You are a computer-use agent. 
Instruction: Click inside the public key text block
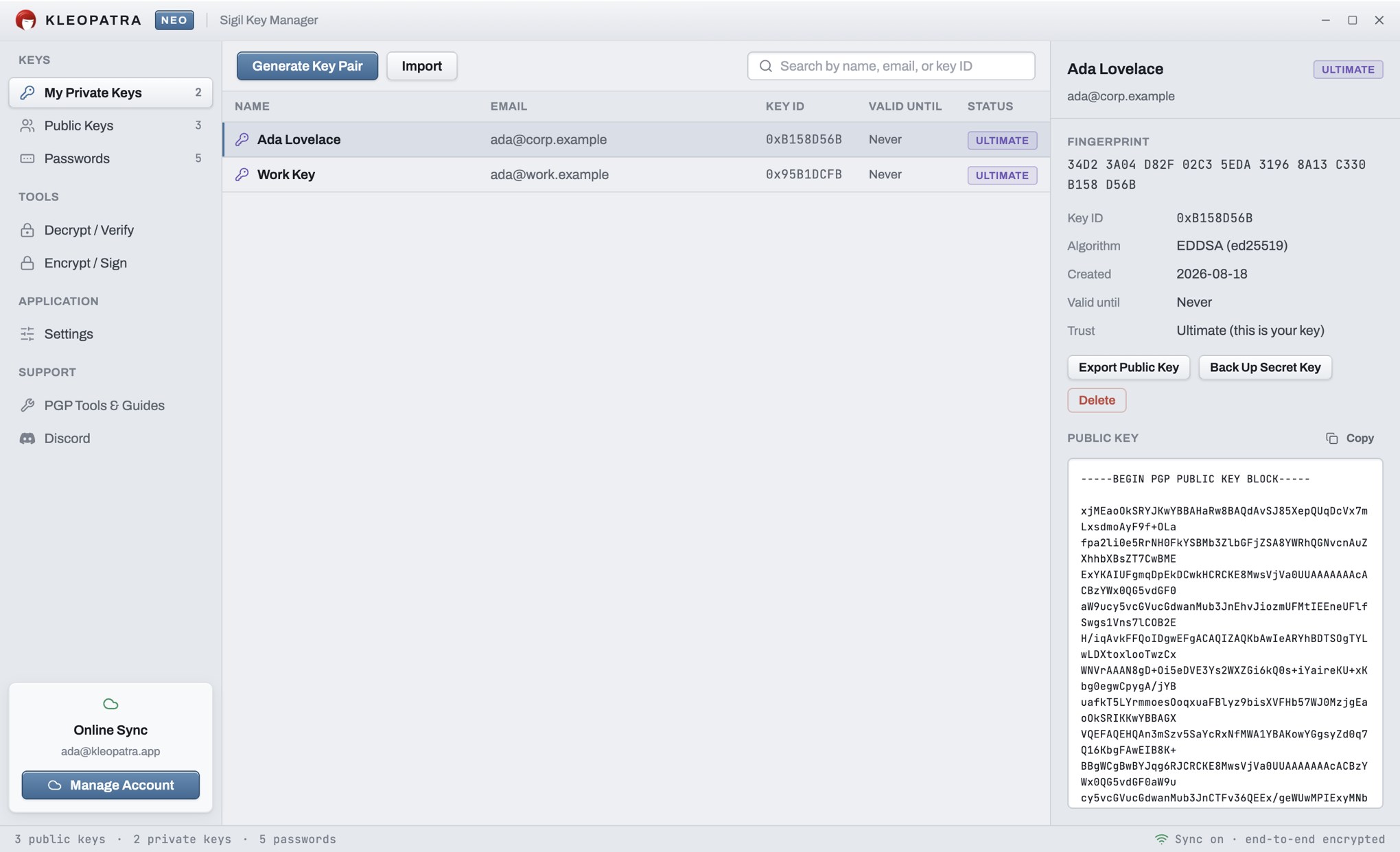(1225, 633)
